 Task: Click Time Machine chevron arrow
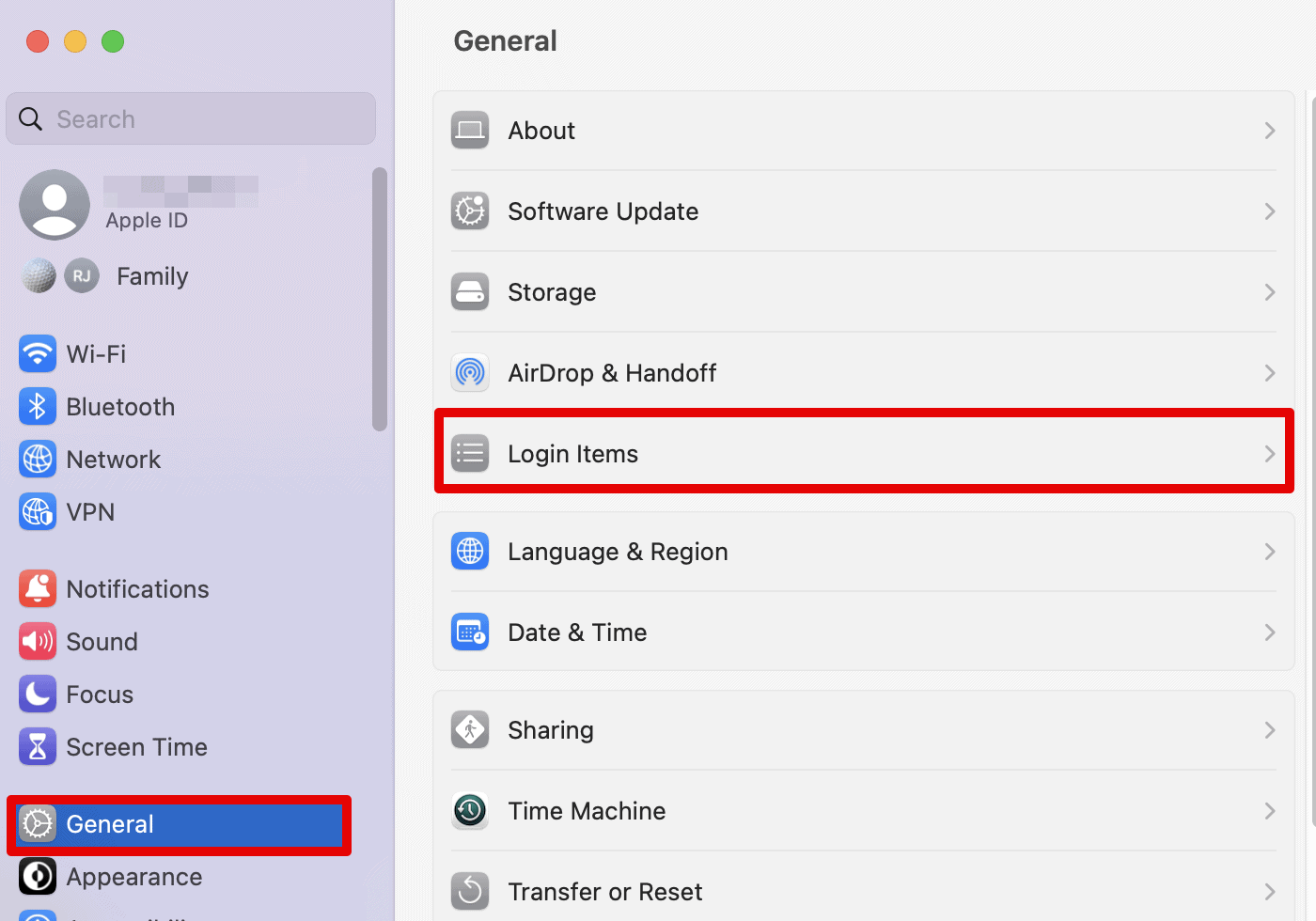coord(1270,811)
